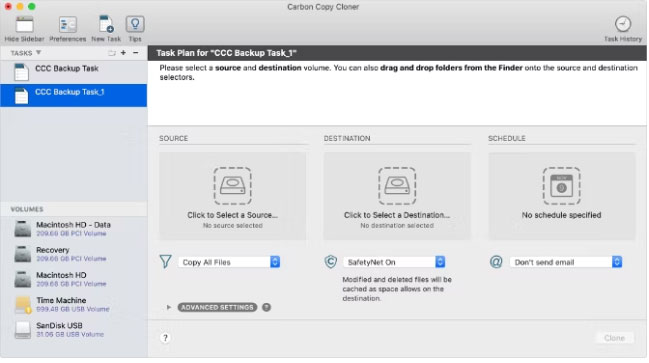Click the DESTINATION heading label
649x363 pixels.
coord(347,138)
